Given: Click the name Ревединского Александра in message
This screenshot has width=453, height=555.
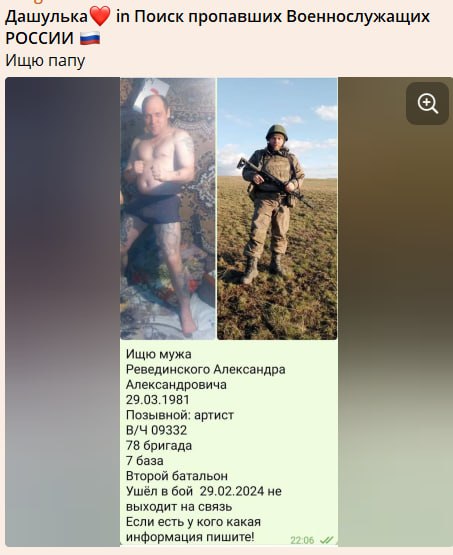Looking at the screenshot, I should (x=206, y=369).
